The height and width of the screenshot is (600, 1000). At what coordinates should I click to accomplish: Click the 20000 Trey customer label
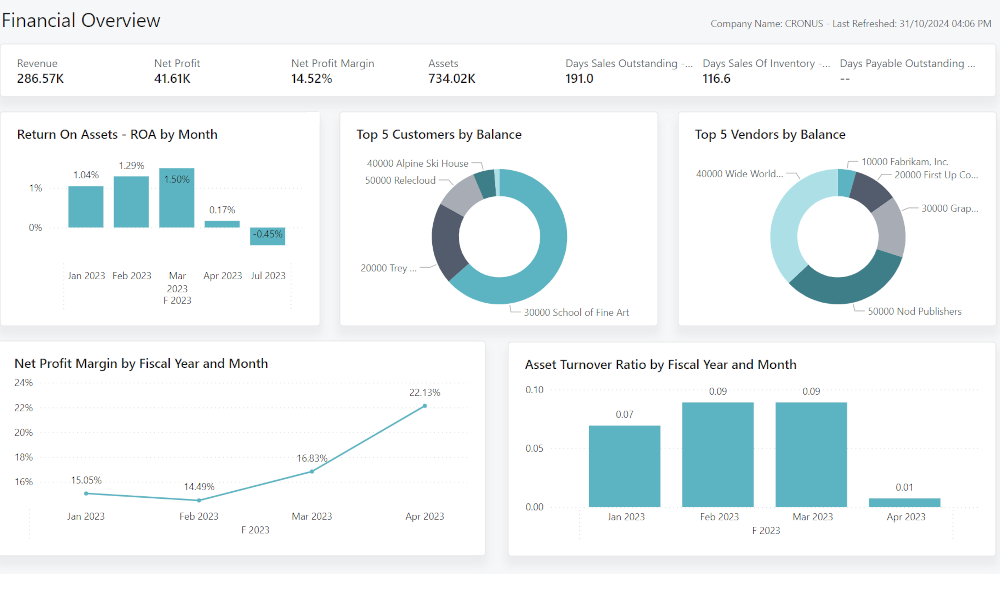[388, 268]
